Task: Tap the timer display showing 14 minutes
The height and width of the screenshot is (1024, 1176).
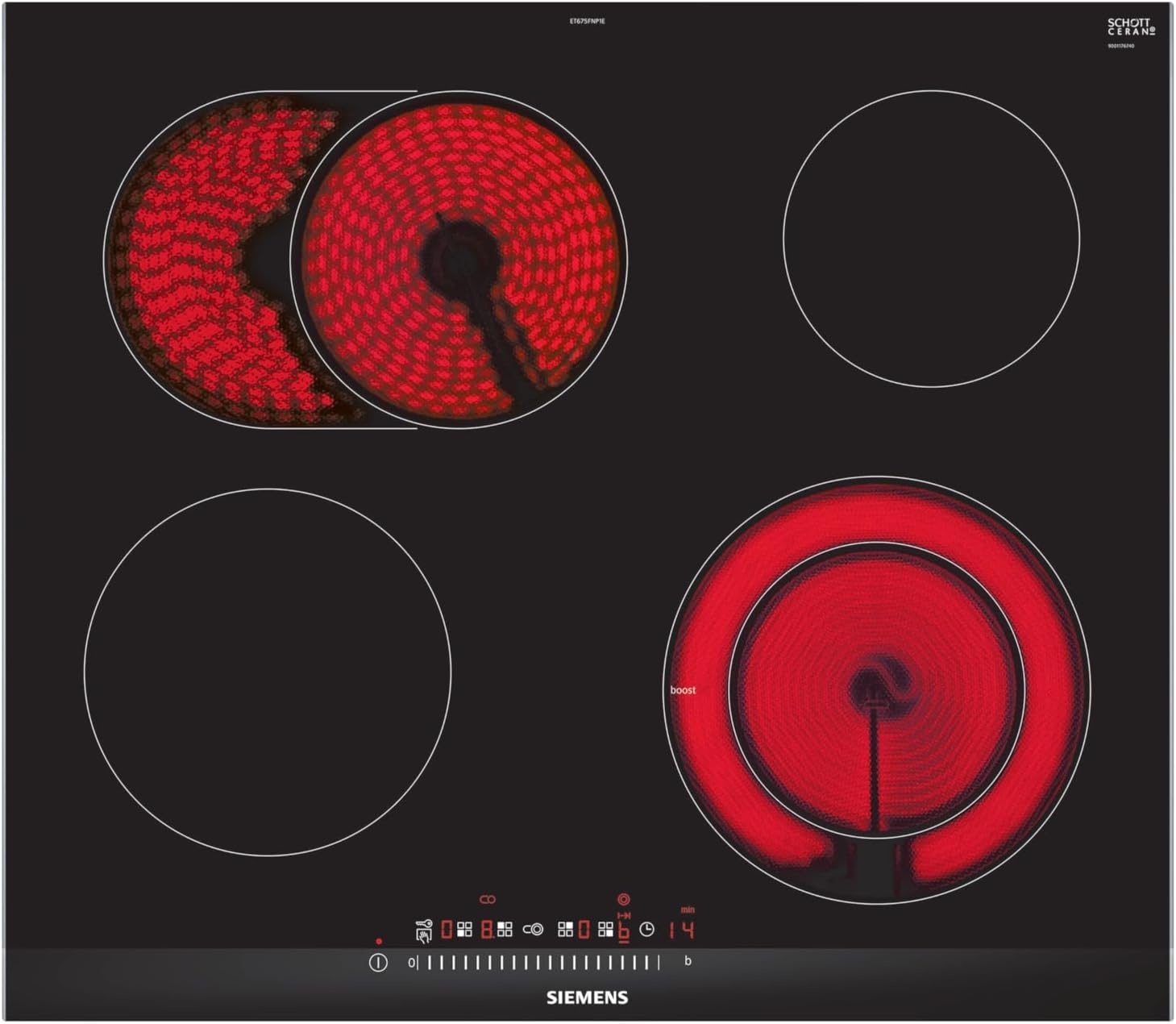Action: click(x=681, y=930)
